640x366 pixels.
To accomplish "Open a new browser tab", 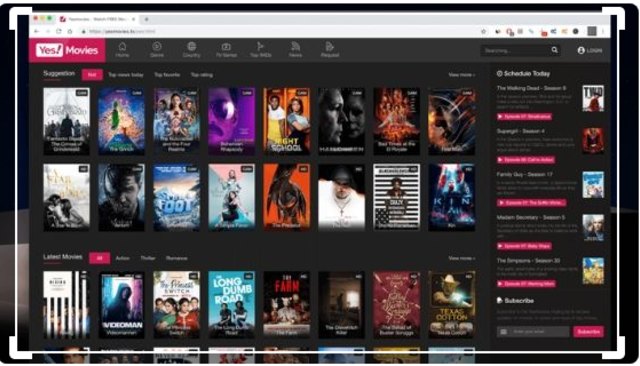I will tap(147, 19).
